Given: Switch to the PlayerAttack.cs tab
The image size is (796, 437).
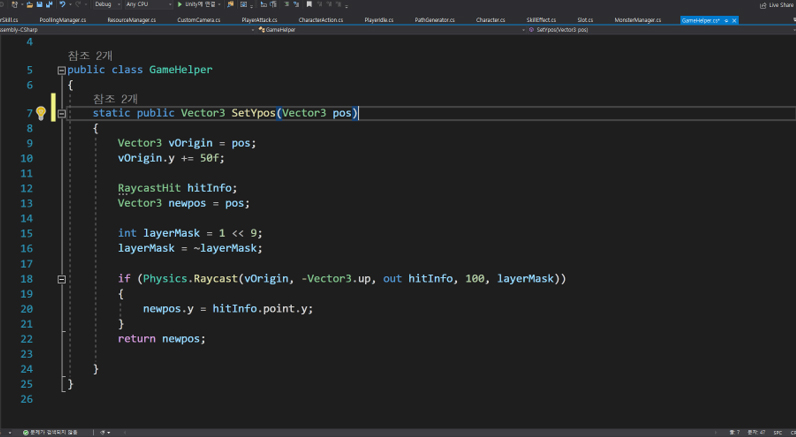Looking at the screenshot, I should tap(261, 19).
